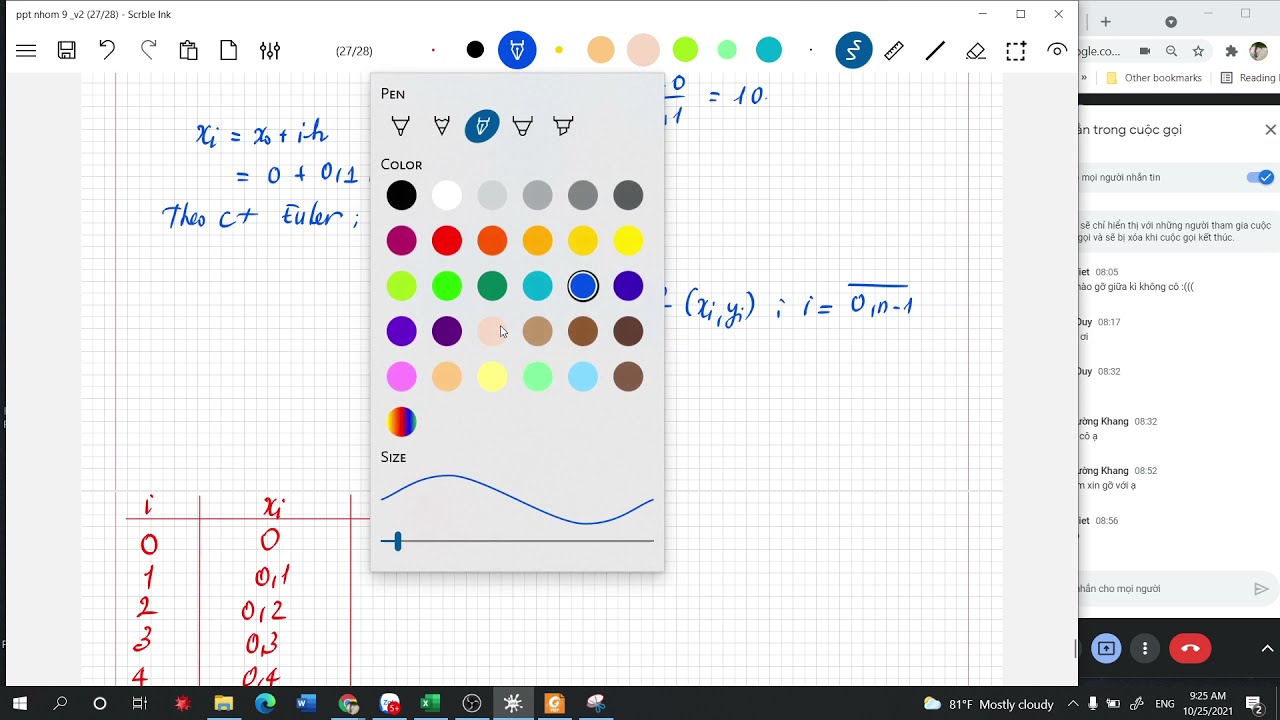The width and height of the screenshot is (1280, 720).
Task: Click the view icon at toolbar end
Action: pos(1057,50)
